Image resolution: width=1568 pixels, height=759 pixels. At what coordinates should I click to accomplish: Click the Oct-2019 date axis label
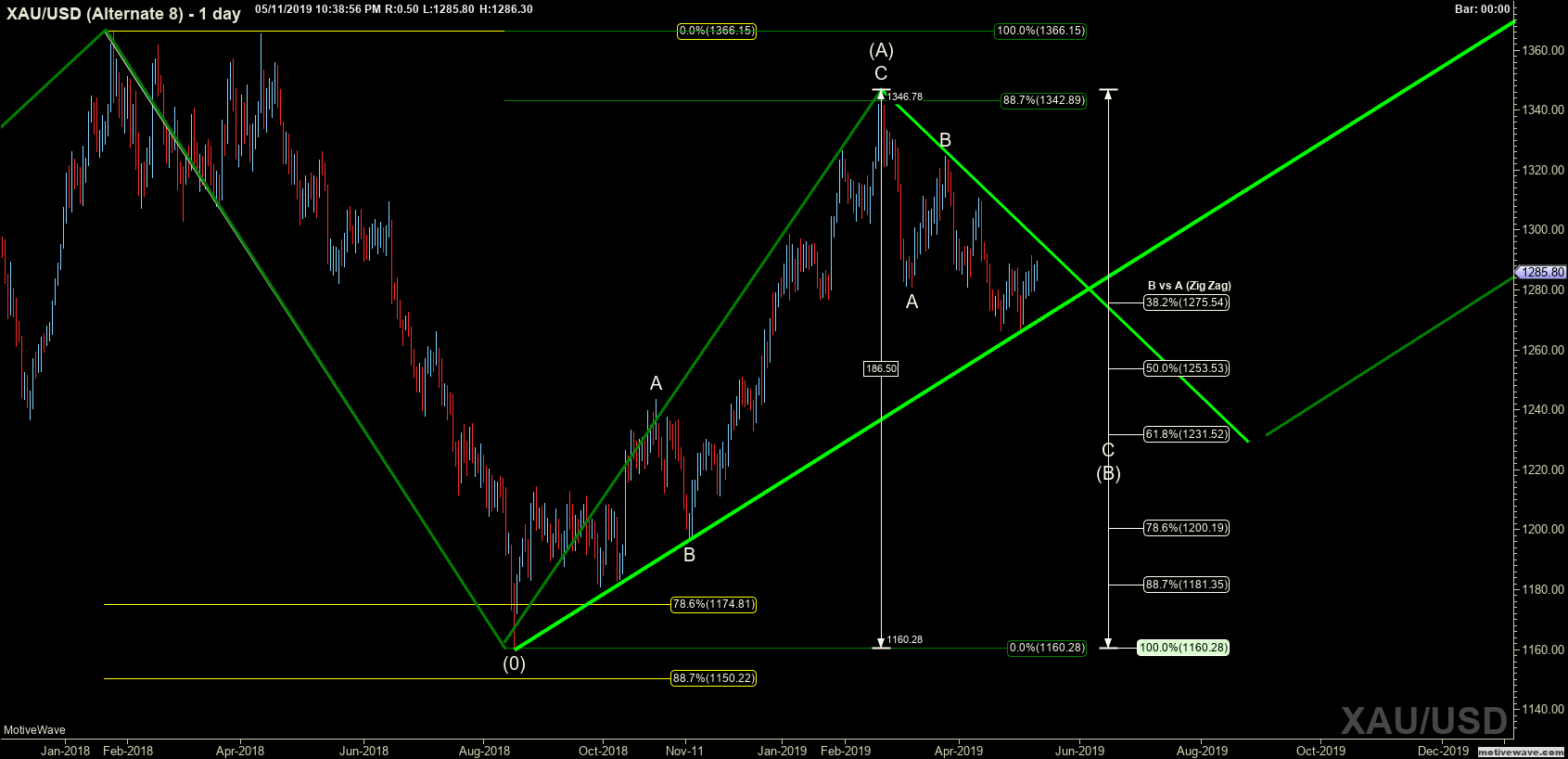pyautogui.click(x=1320, y=751)
